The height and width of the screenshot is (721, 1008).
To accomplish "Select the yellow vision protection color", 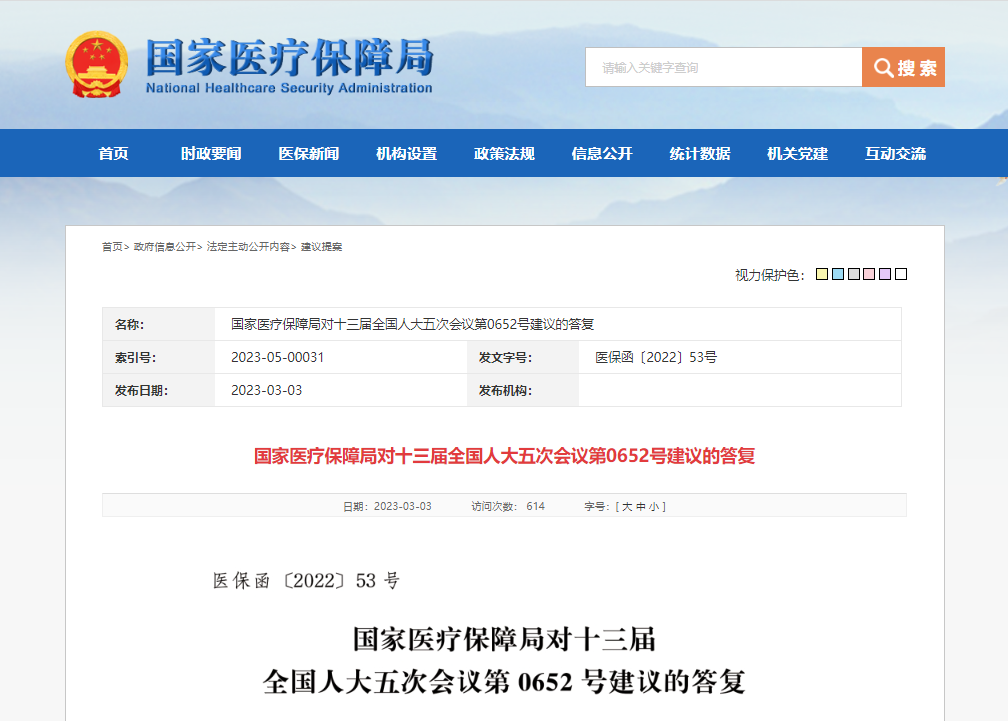I will (821, 274).
